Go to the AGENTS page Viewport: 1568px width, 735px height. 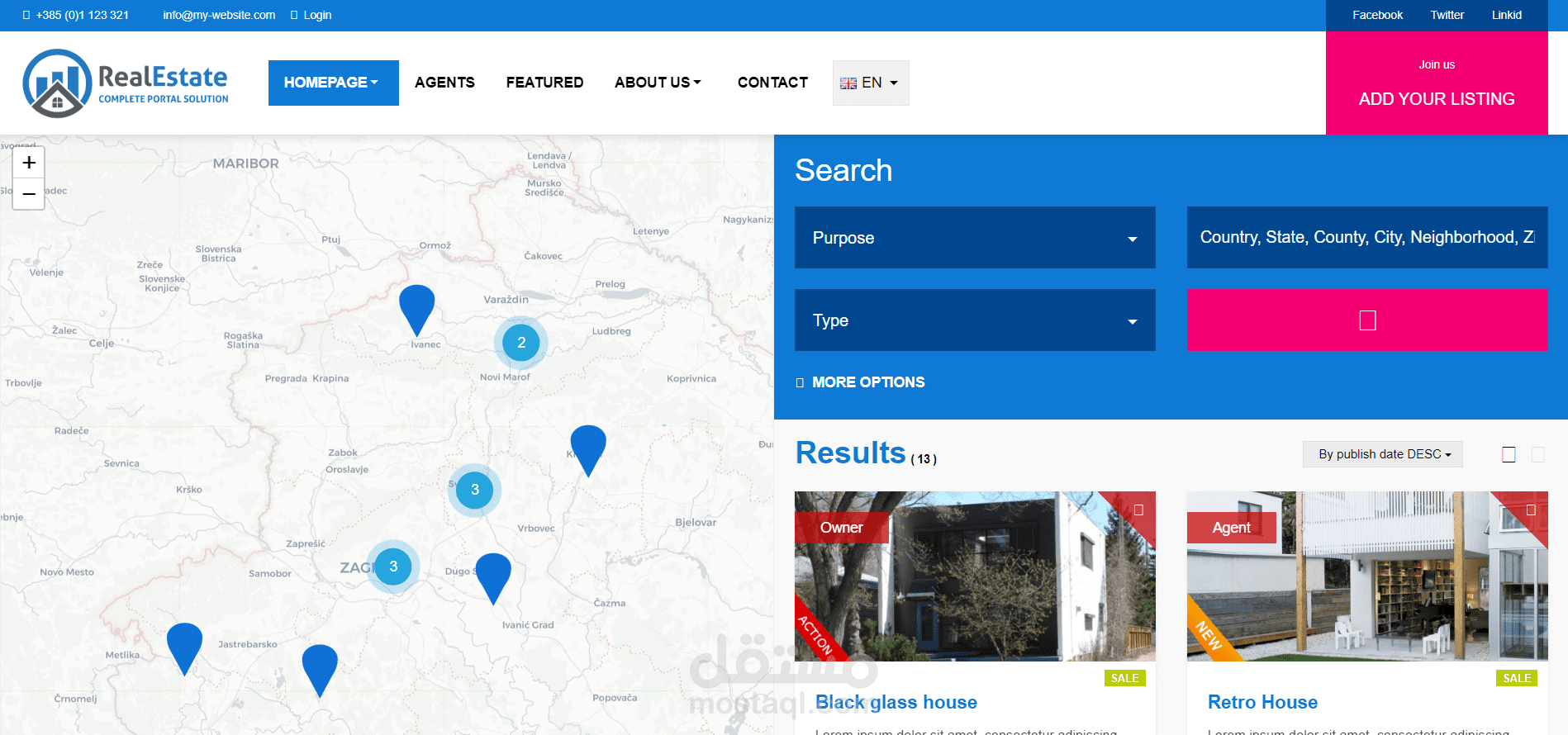pos(444,83)
